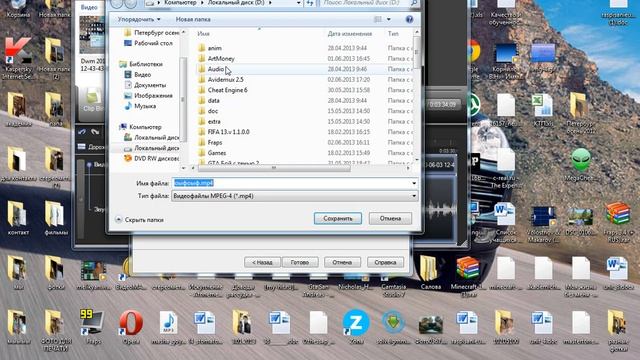Select the ArtMoney folder
Image resolution: width=640 pixels, height=360 pixels.
coord(221,59)
